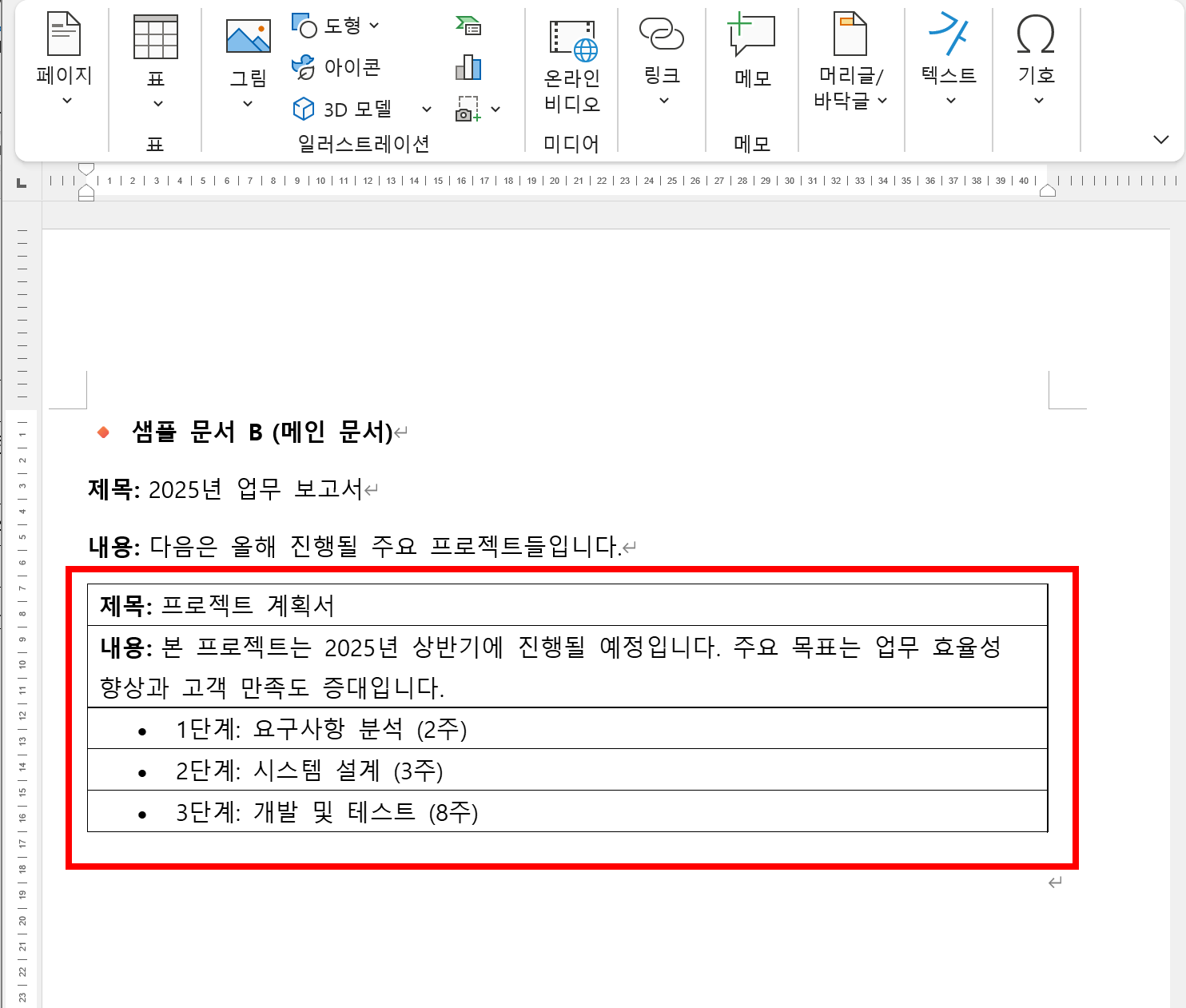Viewport: 1186px width, 1008px height.
Task: Open the 페이지 (Pages) menu icon
Action: [65, 34]
